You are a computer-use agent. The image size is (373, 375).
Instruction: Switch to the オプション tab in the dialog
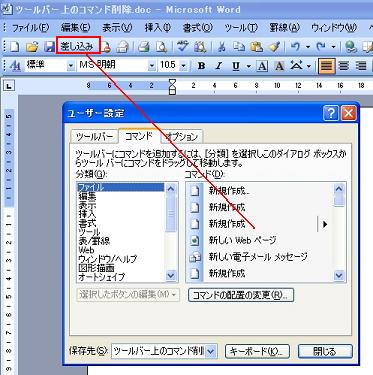[x=182, y=137]
